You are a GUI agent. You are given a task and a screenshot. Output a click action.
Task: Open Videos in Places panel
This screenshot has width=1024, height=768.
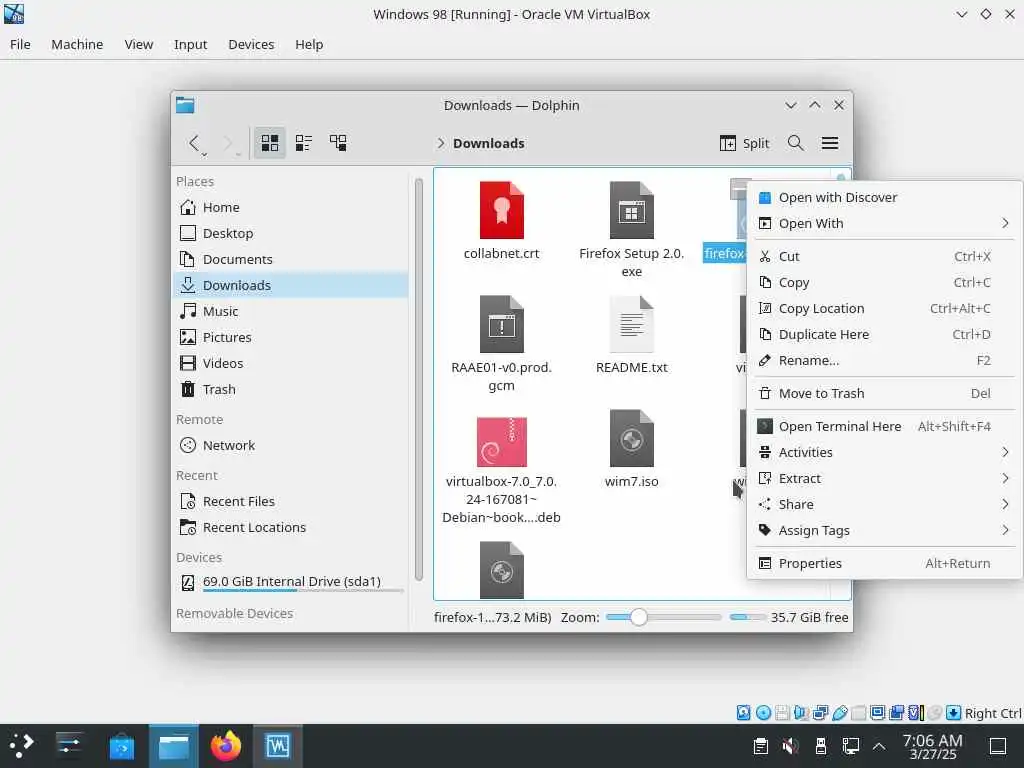tap(291, 363)
